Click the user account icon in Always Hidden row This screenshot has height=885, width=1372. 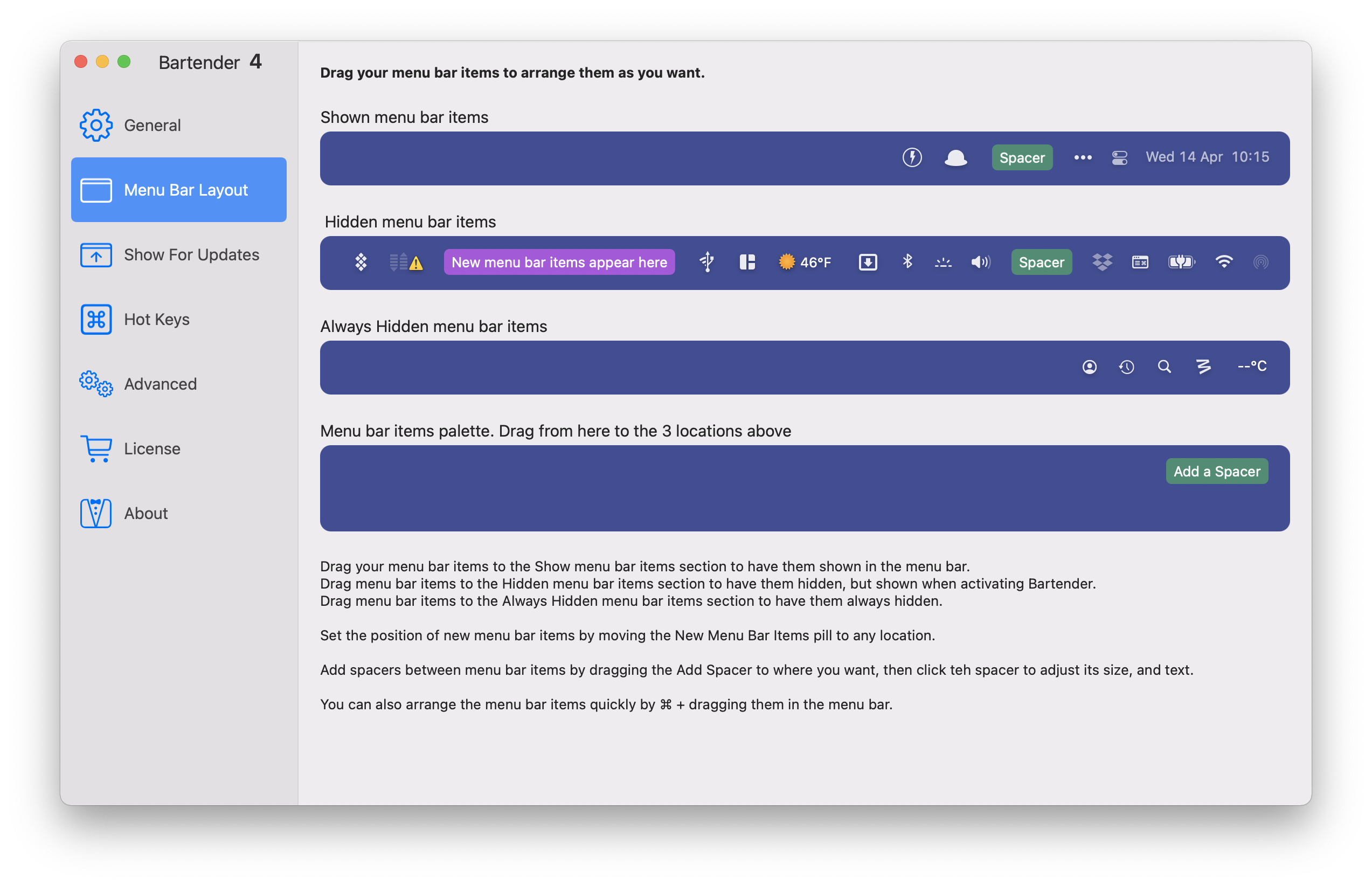click(x=1090, y=367)
